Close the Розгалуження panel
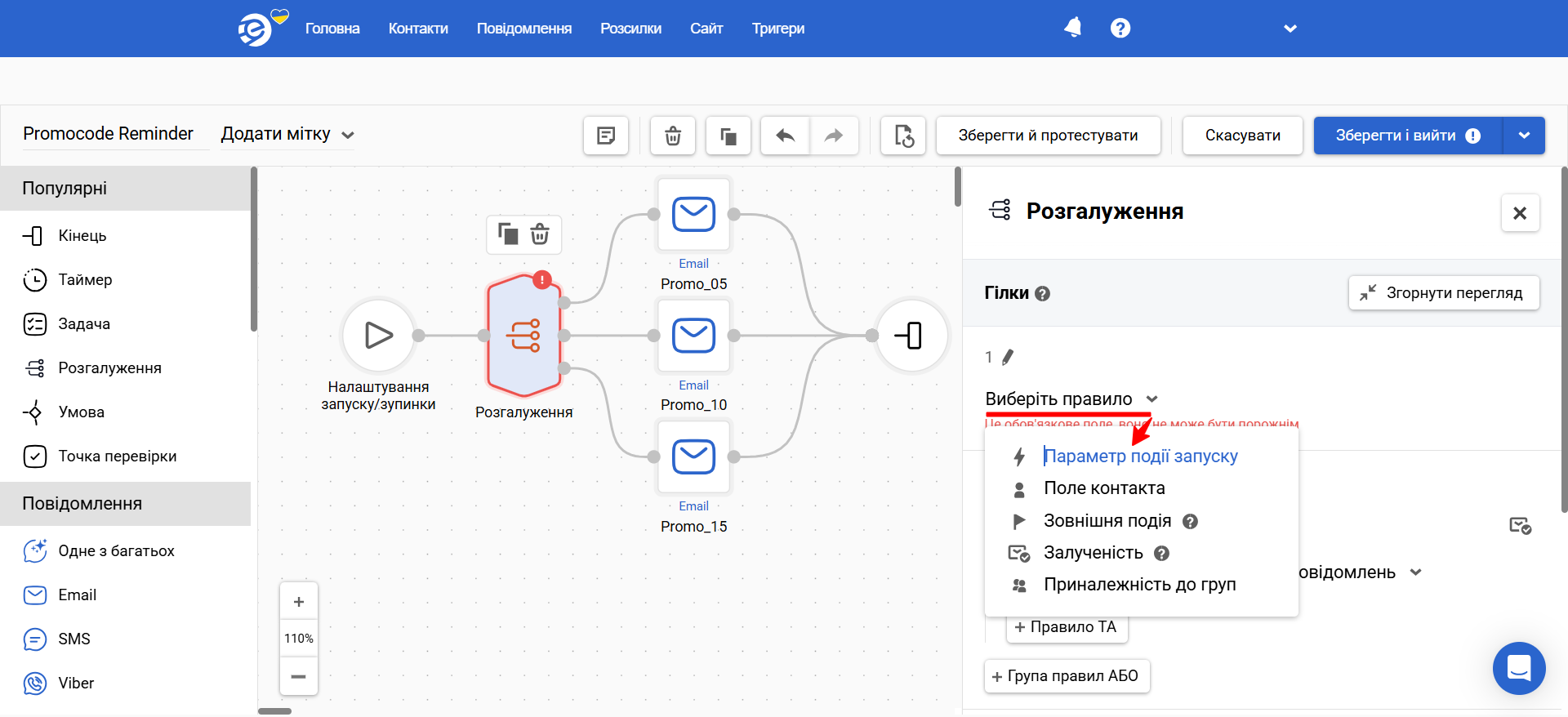 click(x=1520, y=213)
